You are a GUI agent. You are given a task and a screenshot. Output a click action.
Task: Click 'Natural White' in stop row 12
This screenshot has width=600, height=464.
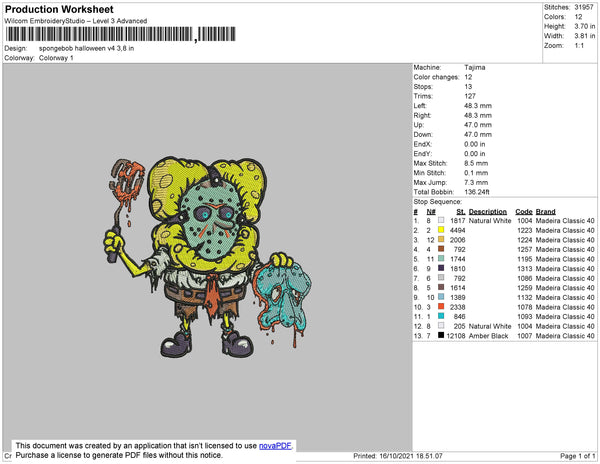[x=490, y=326]
